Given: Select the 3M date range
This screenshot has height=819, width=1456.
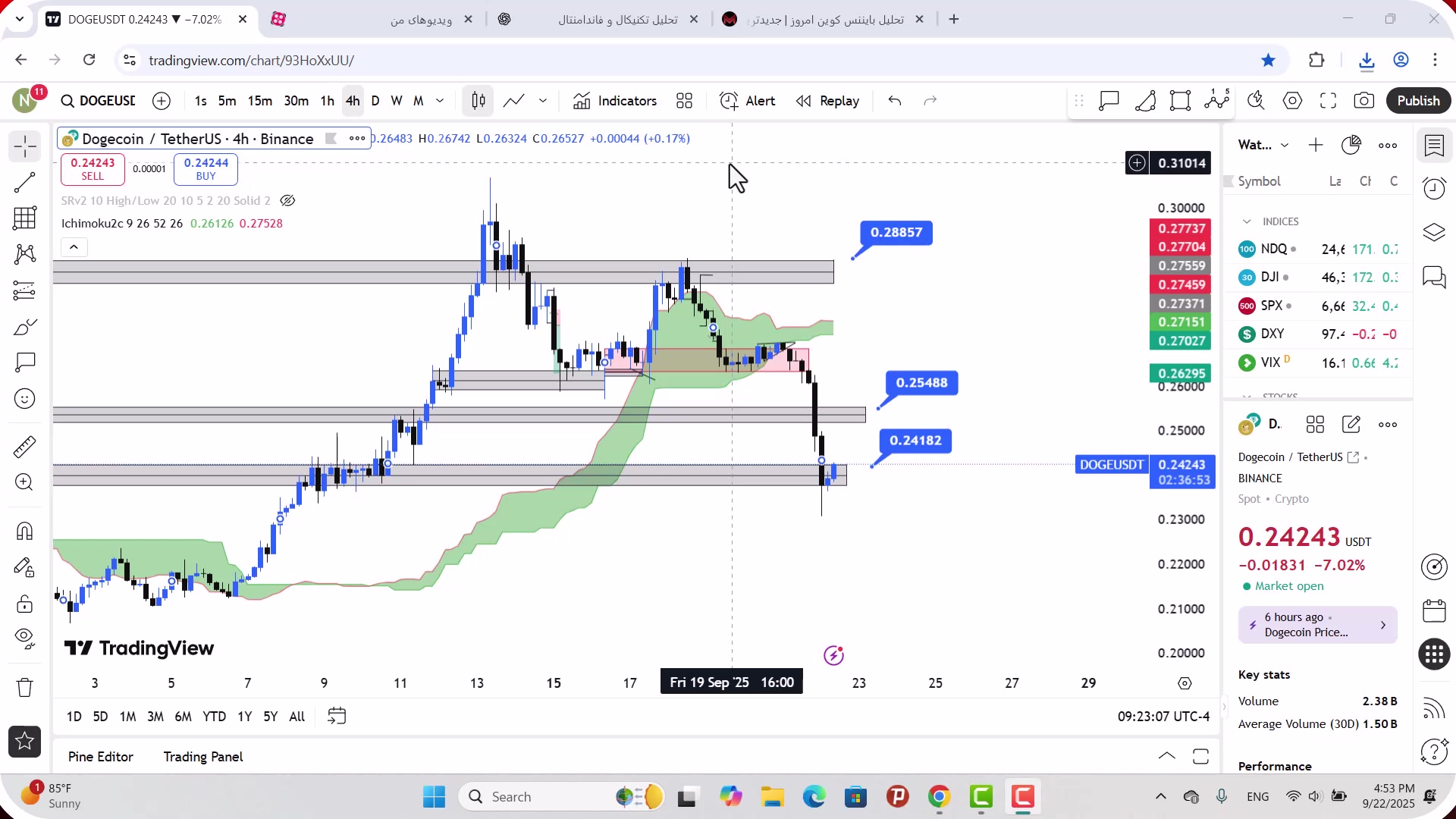Looking at the screenshot, I should 155,717.
